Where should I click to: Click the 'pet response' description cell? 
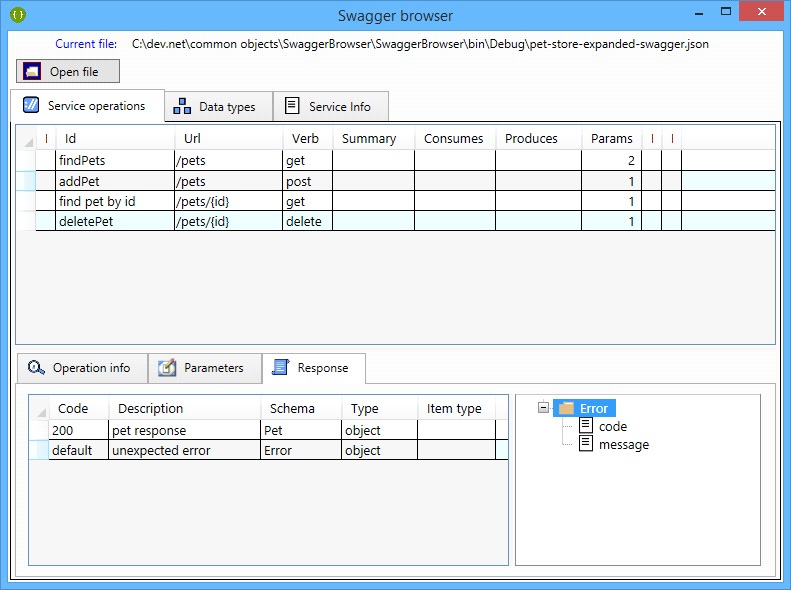[185, 430]
